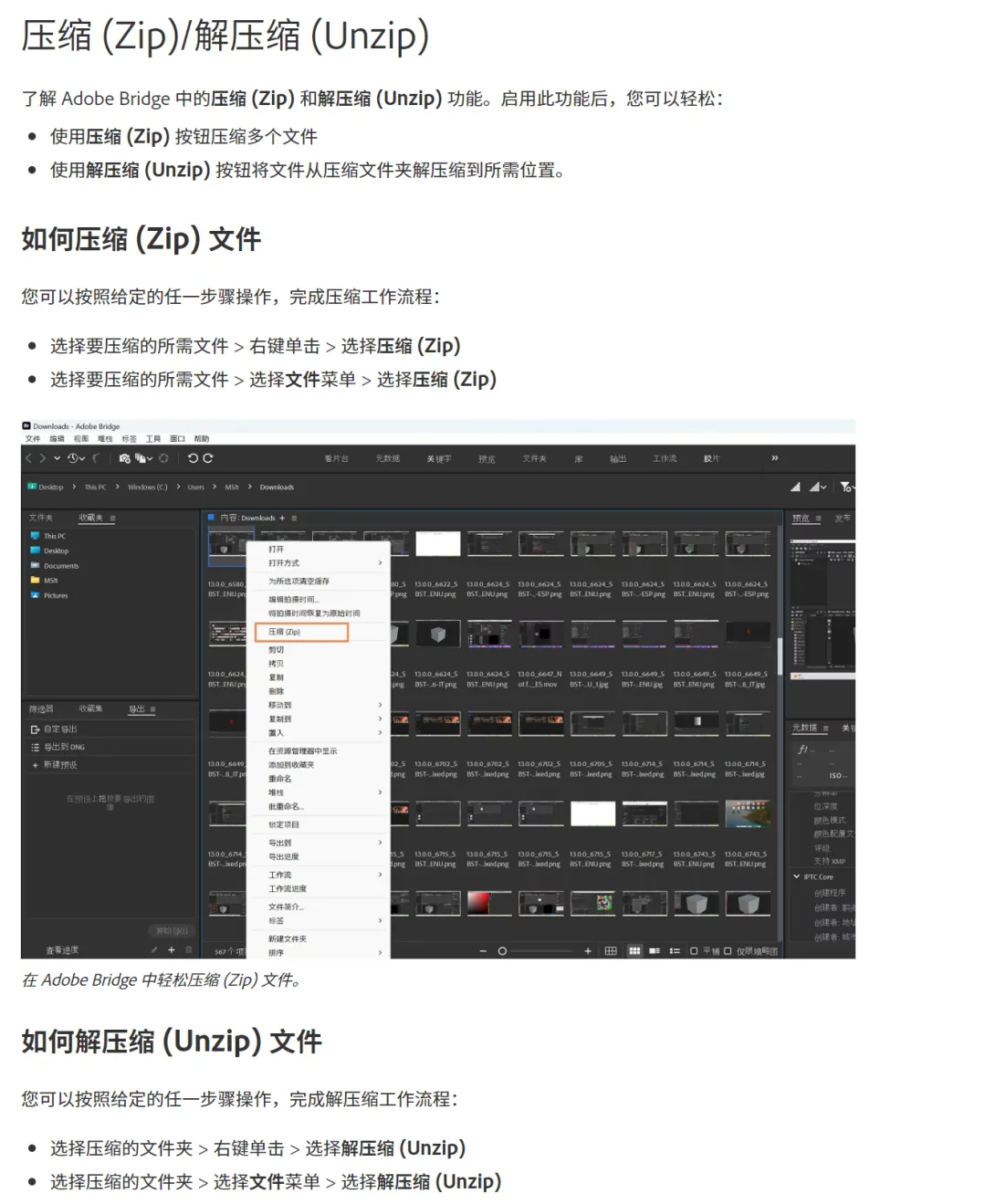The image size is (986, 1204).
Task: Open the 预览 panel menu icon
Action: (819, 518)
